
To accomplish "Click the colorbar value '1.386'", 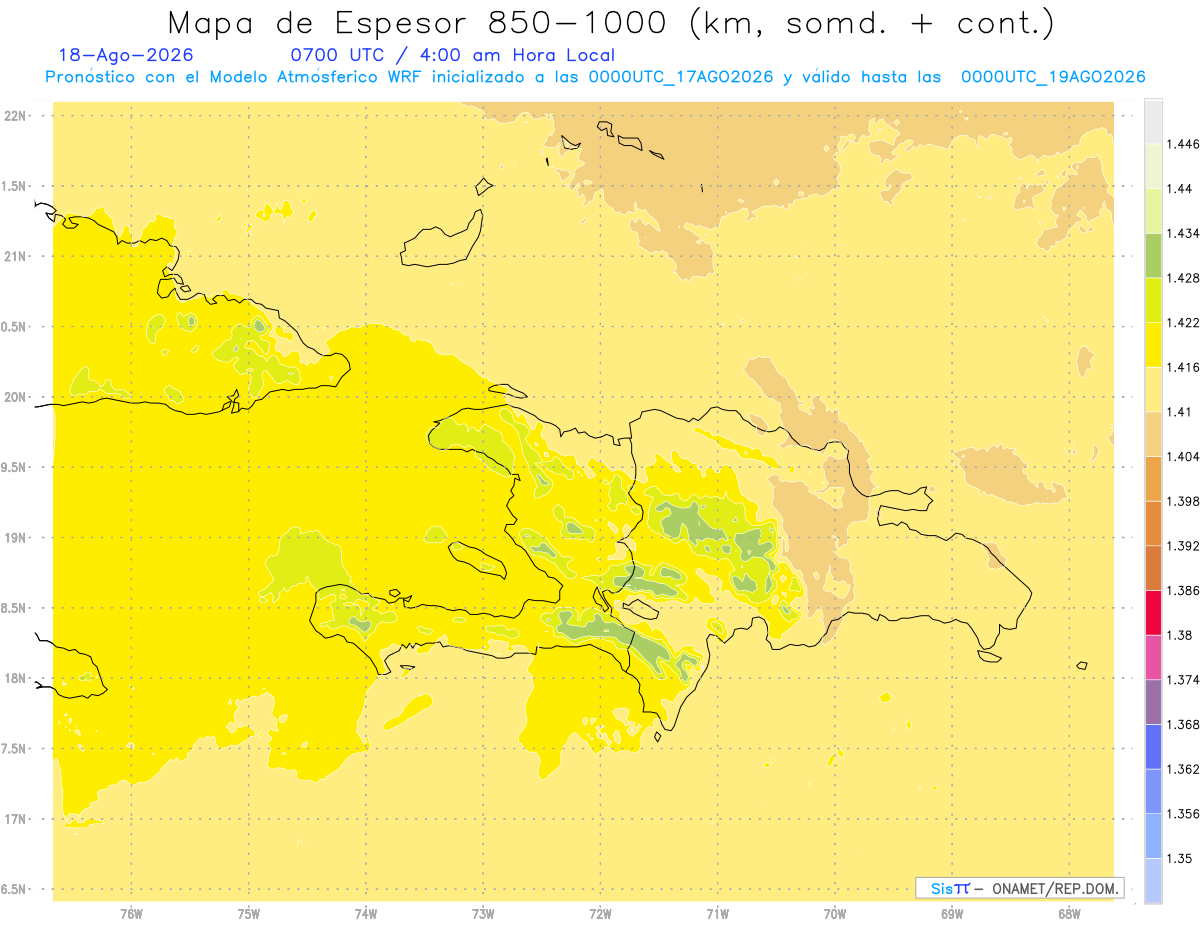I will tap(1182, 590).
